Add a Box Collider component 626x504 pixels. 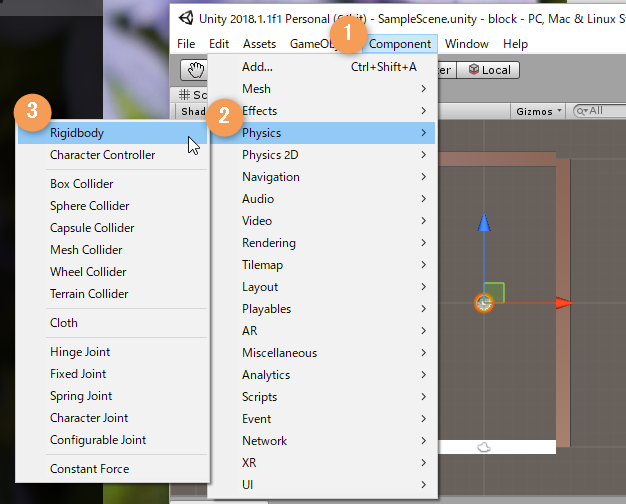[113, 184]
